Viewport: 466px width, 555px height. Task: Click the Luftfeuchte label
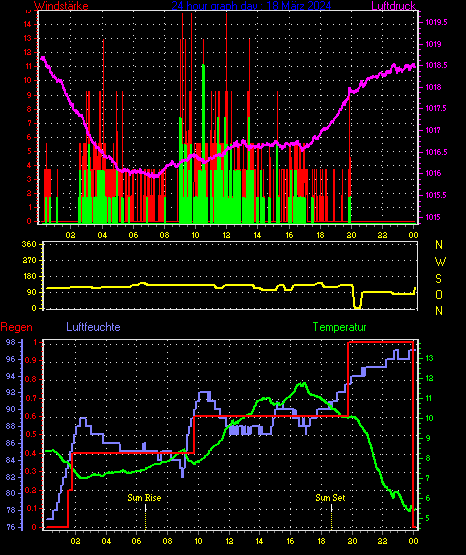point(93,327)
